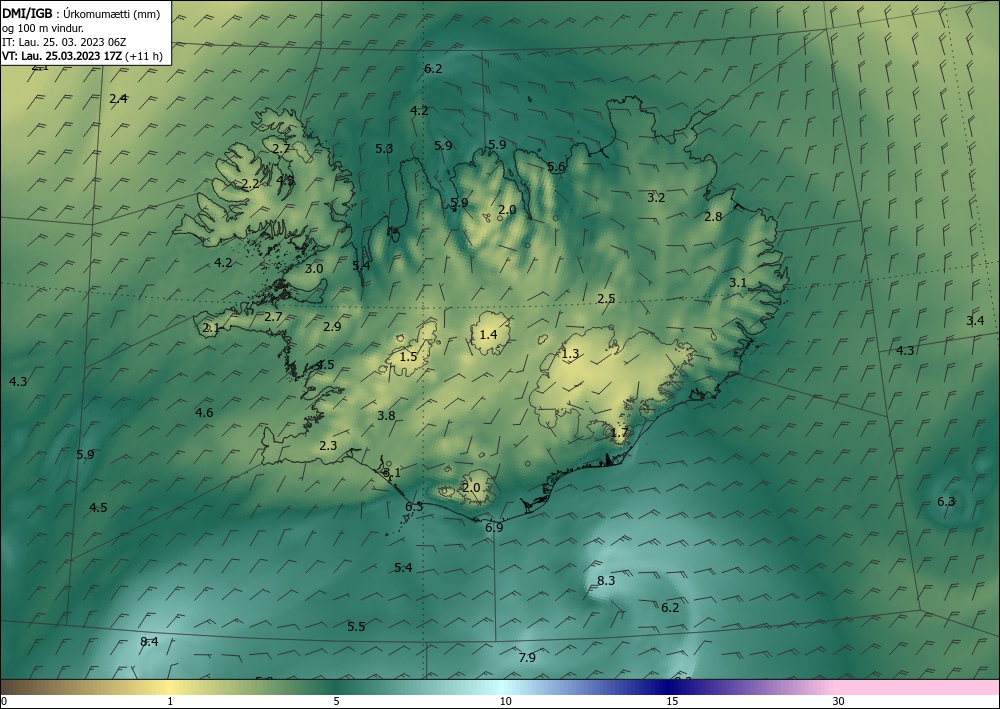Click the '(+11 h)' forecast offset text
Image resolution: width=1000 pixels, height=709 pixels.
[144, 56]
